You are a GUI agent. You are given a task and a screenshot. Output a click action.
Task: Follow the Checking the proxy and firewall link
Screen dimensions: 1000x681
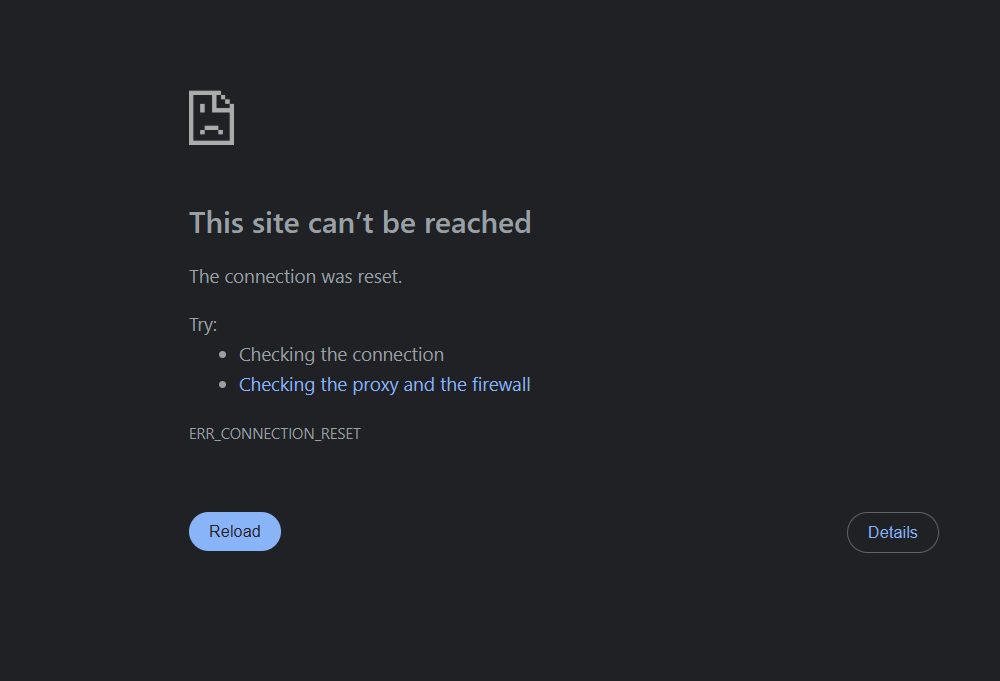(385, 384)
